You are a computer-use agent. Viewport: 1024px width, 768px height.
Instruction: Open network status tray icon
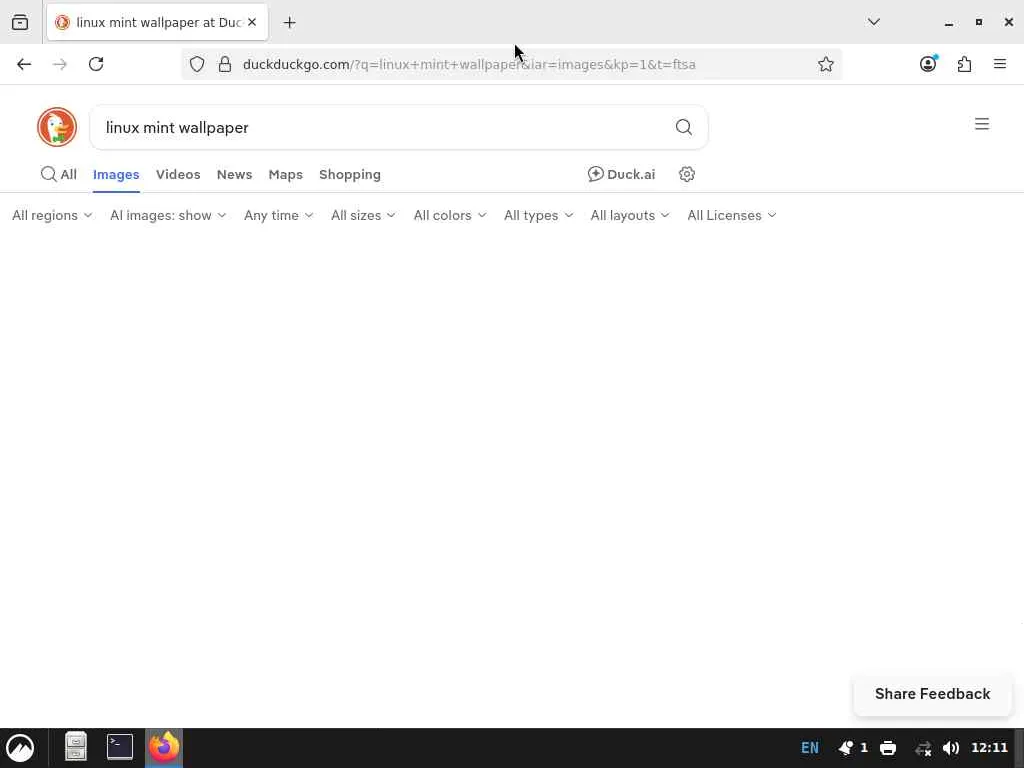click(923, 748)
